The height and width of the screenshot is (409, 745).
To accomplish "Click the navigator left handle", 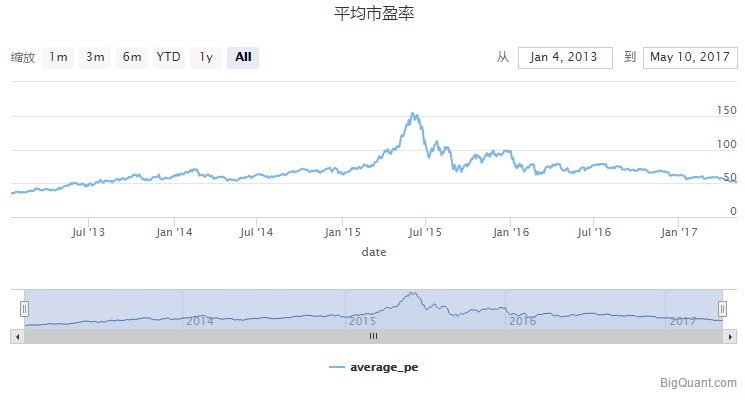I will pos(24,309).
